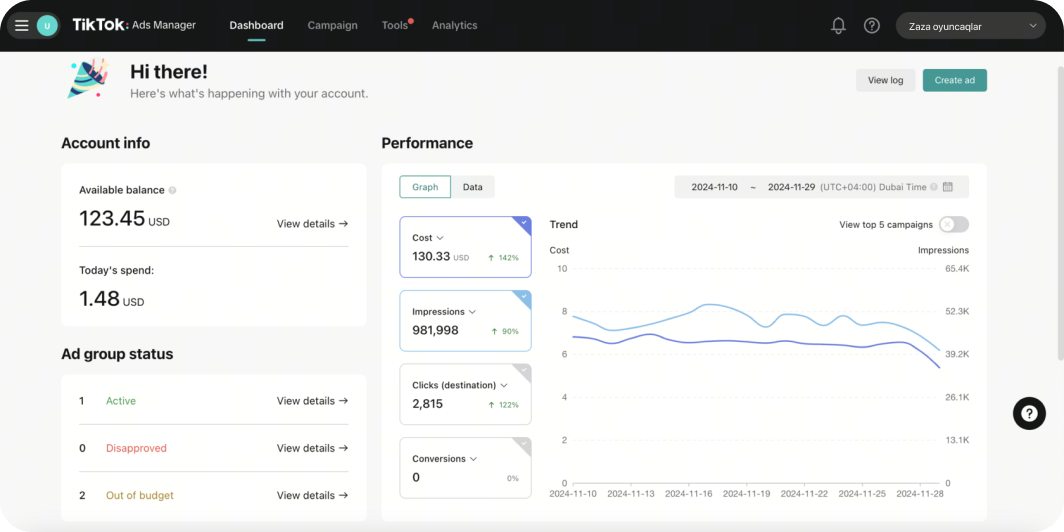Open the Analytics tab
The width and height of the screenshot is (1064, 532).
[x=454, y=26]
